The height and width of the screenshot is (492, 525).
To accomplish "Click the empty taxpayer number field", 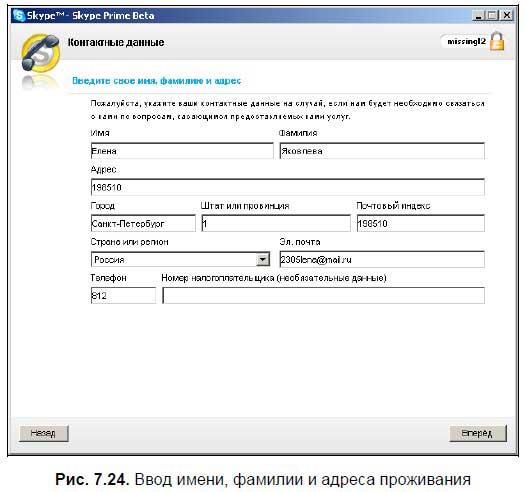I will (323, 296).
